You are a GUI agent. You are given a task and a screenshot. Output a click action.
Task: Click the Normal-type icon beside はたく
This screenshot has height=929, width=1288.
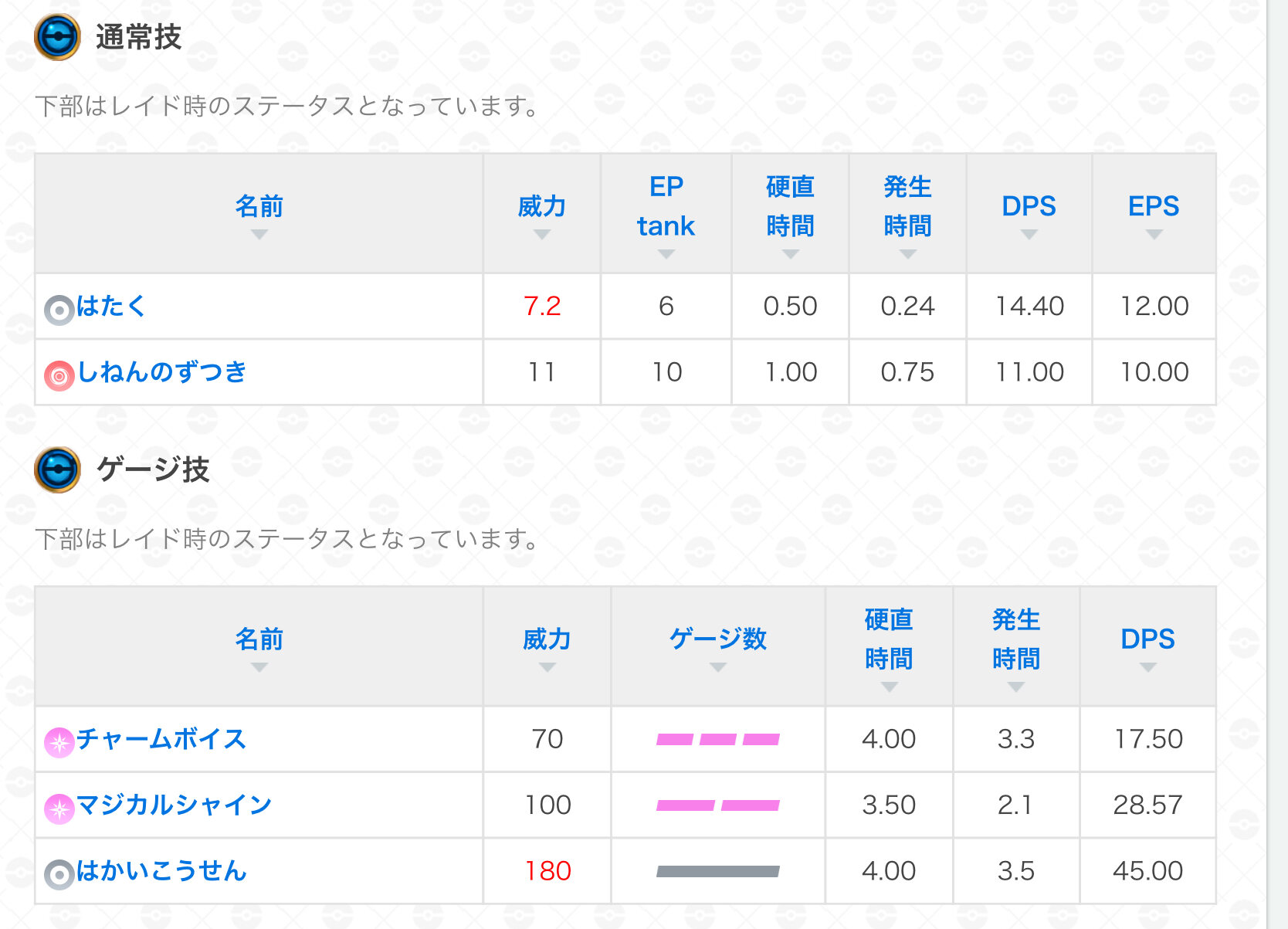point(59,310)
